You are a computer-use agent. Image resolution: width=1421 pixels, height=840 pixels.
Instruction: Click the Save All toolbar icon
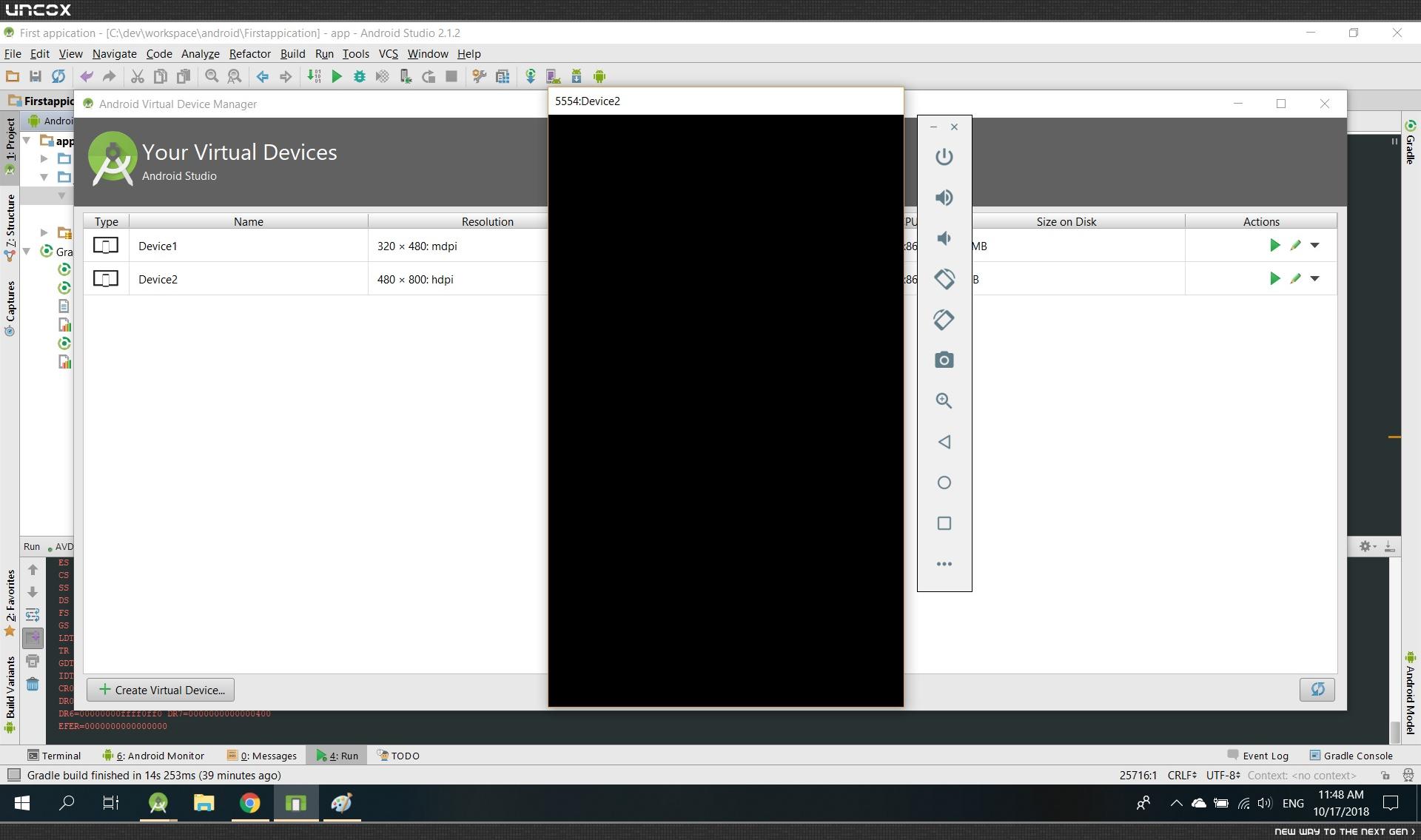(x=35, y=76)
